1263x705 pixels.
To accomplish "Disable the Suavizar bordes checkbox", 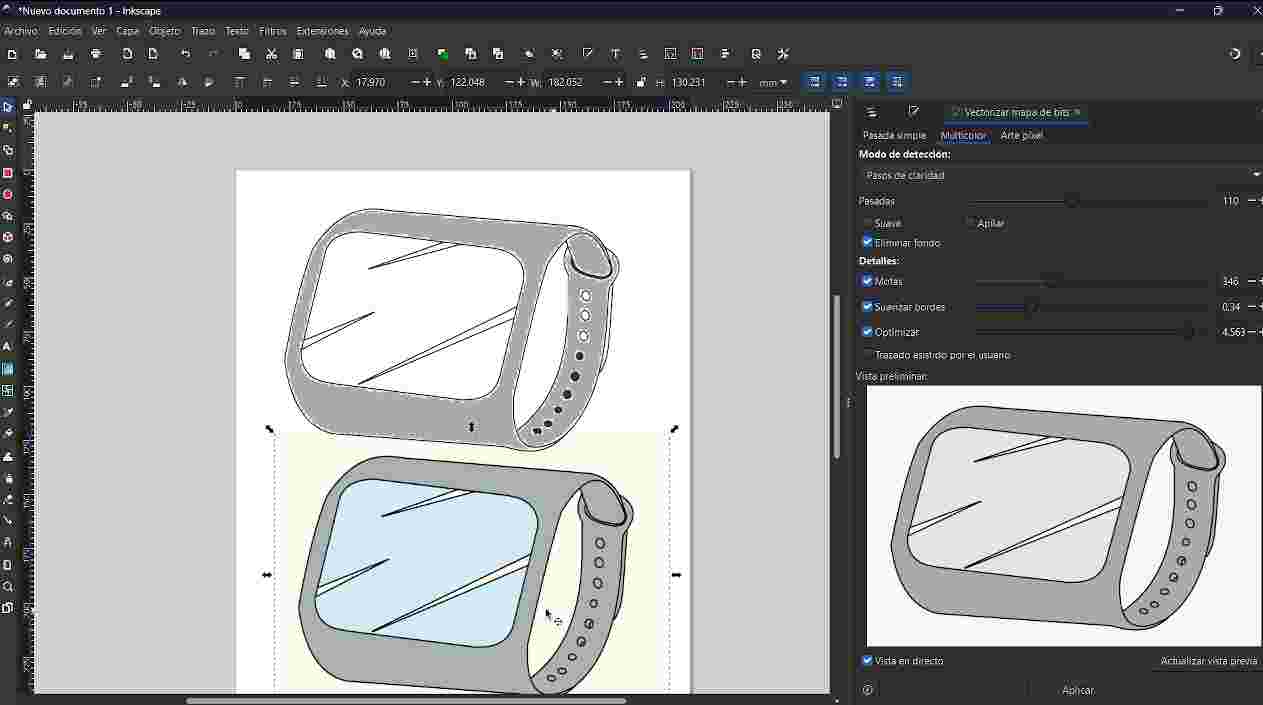I will pos(867,307).
